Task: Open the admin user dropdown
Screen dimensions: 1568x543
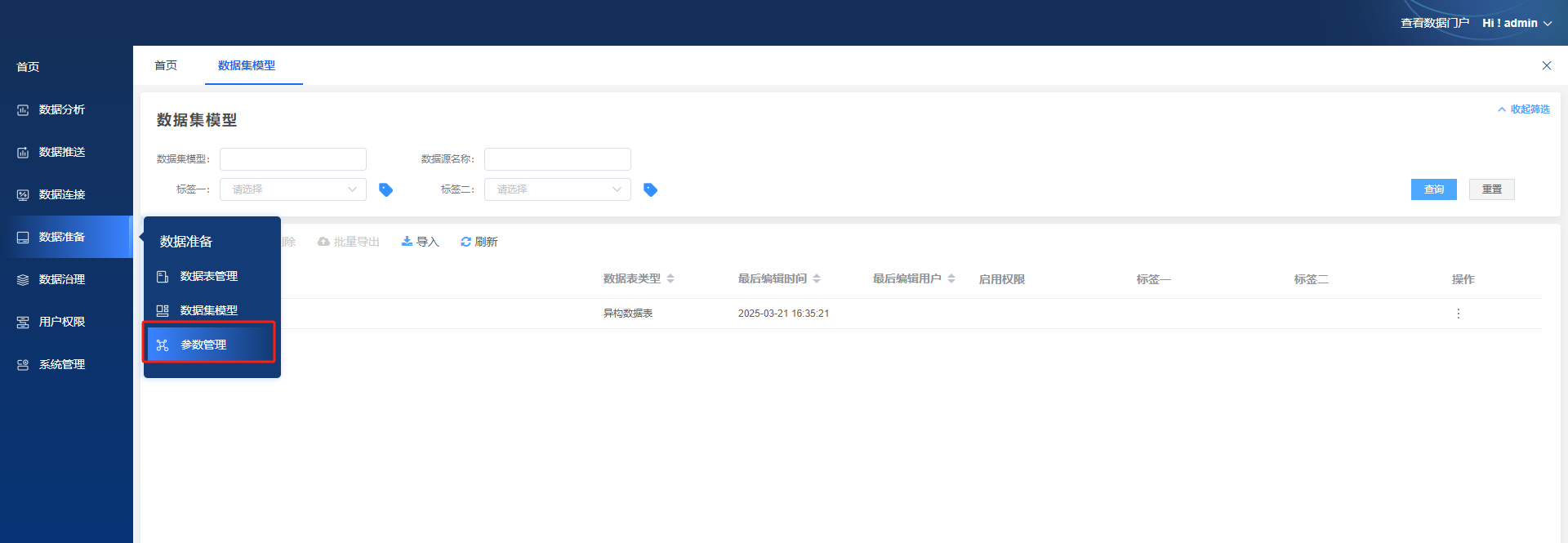Action: point(1517,23)
